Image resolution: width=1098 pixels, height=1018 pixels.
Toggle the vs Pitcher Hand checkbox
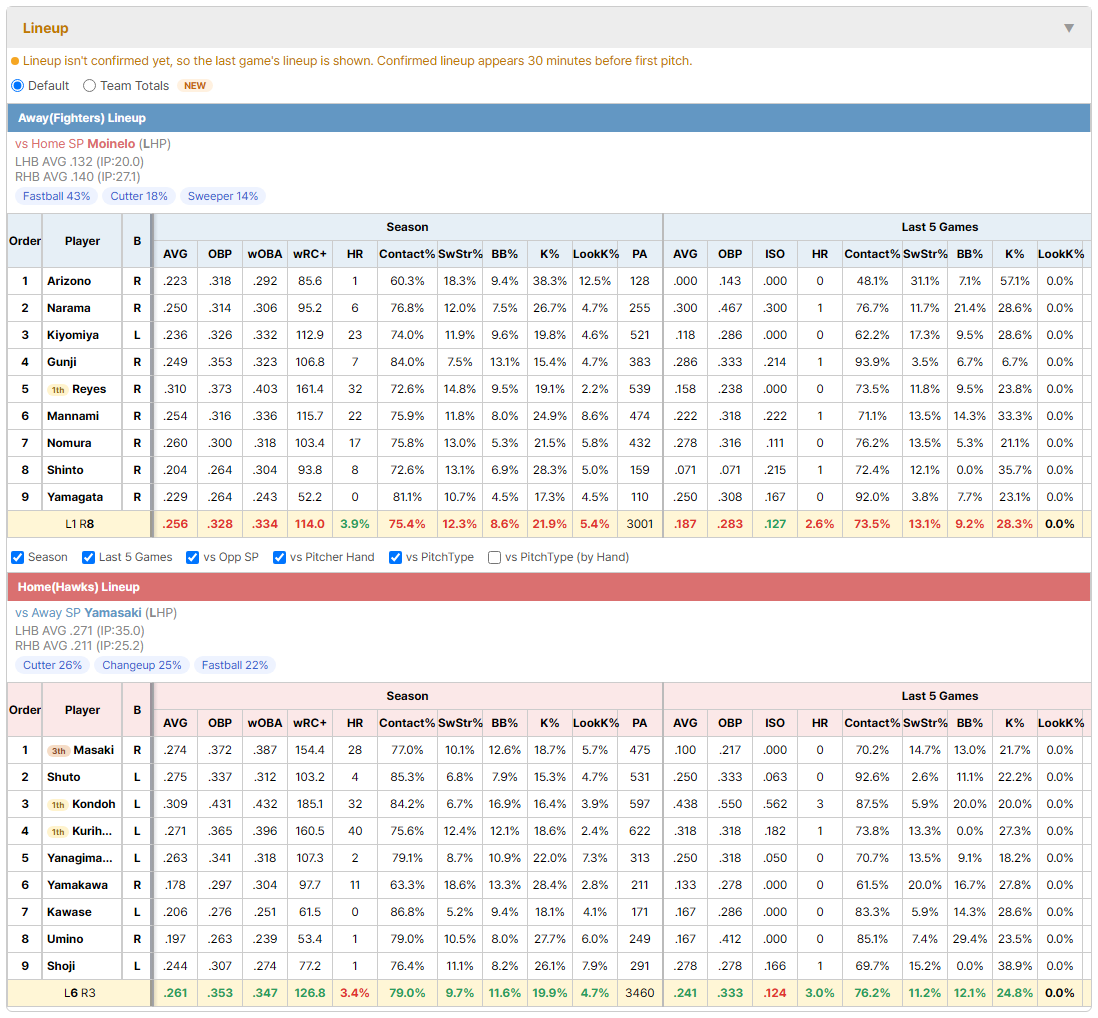point(279,557)
